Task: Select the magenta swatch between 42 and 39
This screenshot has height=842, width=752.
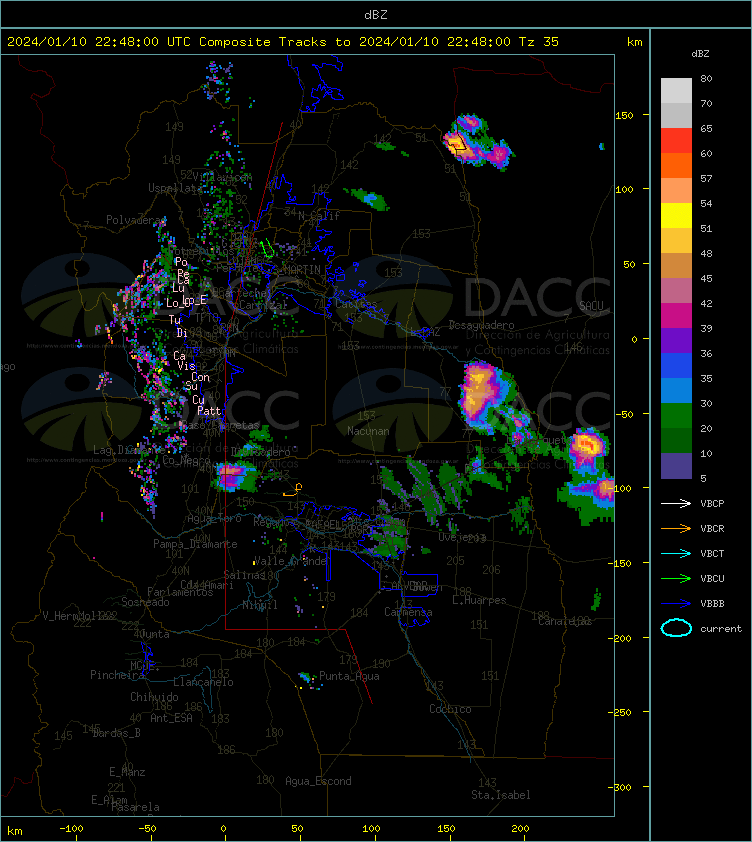Action: tap(676, 315)
